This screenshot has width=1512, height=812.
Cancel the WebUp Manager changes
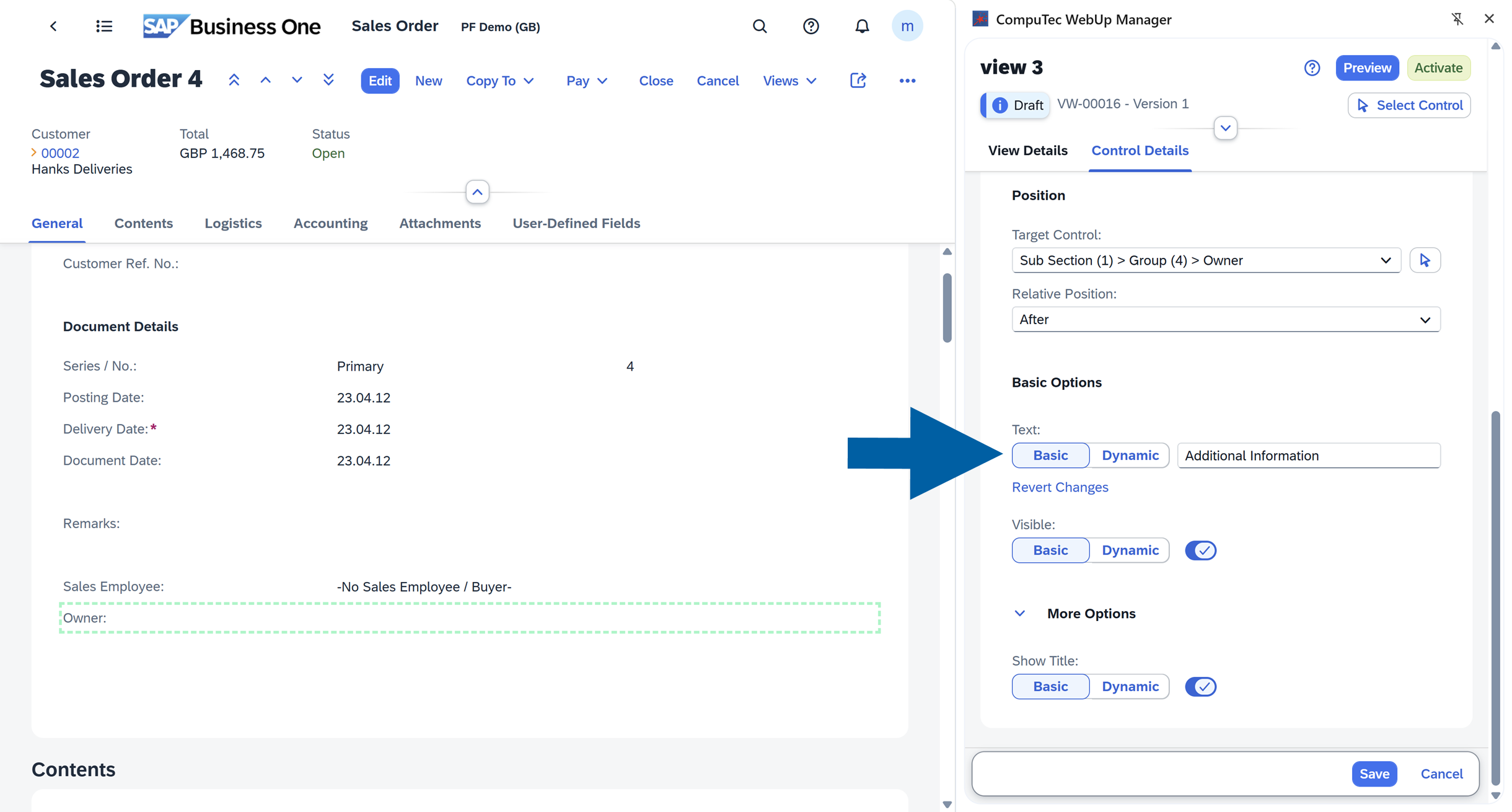pos(1441,774)
